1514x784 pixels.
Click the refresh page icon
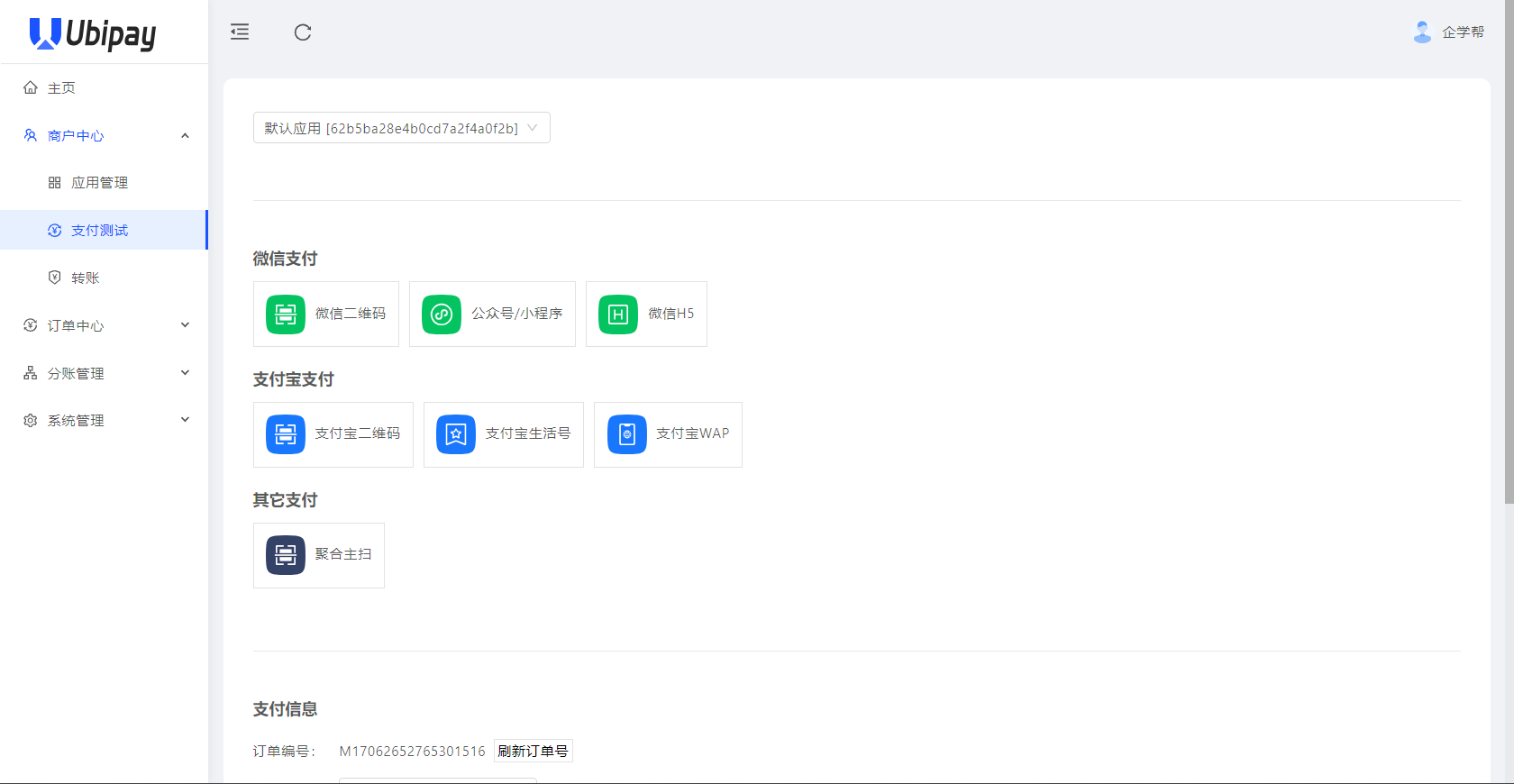point(303,32)
